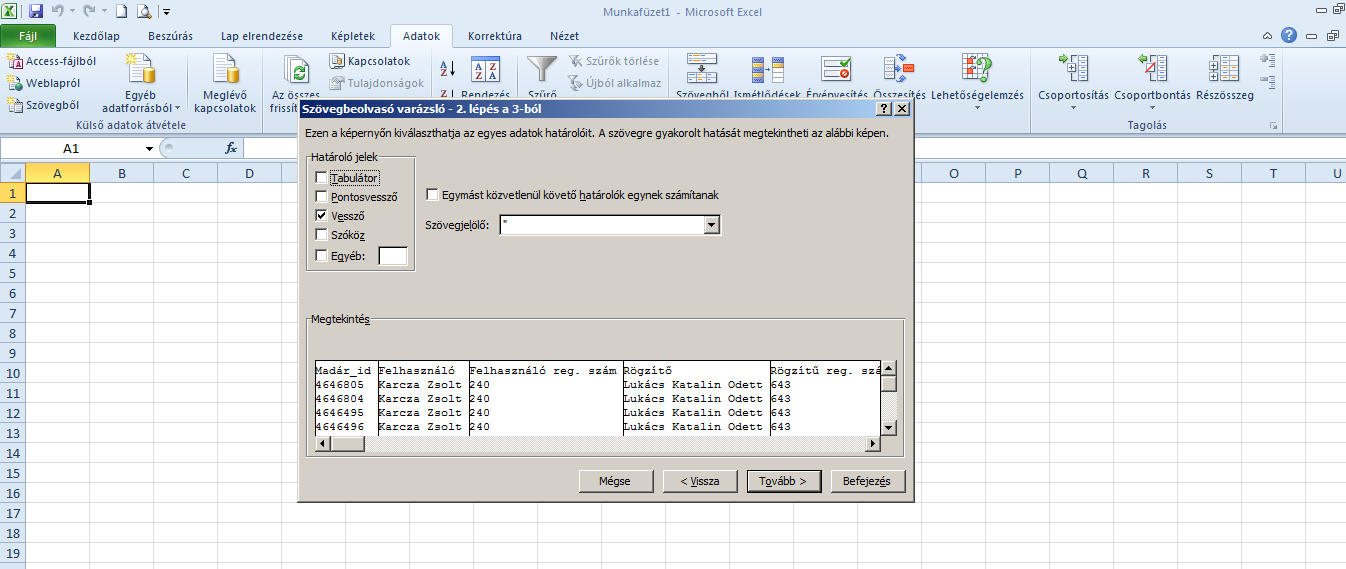Toggle the Szűrő funnel filter
The image size is (1346, 569).
click(543, 70)
